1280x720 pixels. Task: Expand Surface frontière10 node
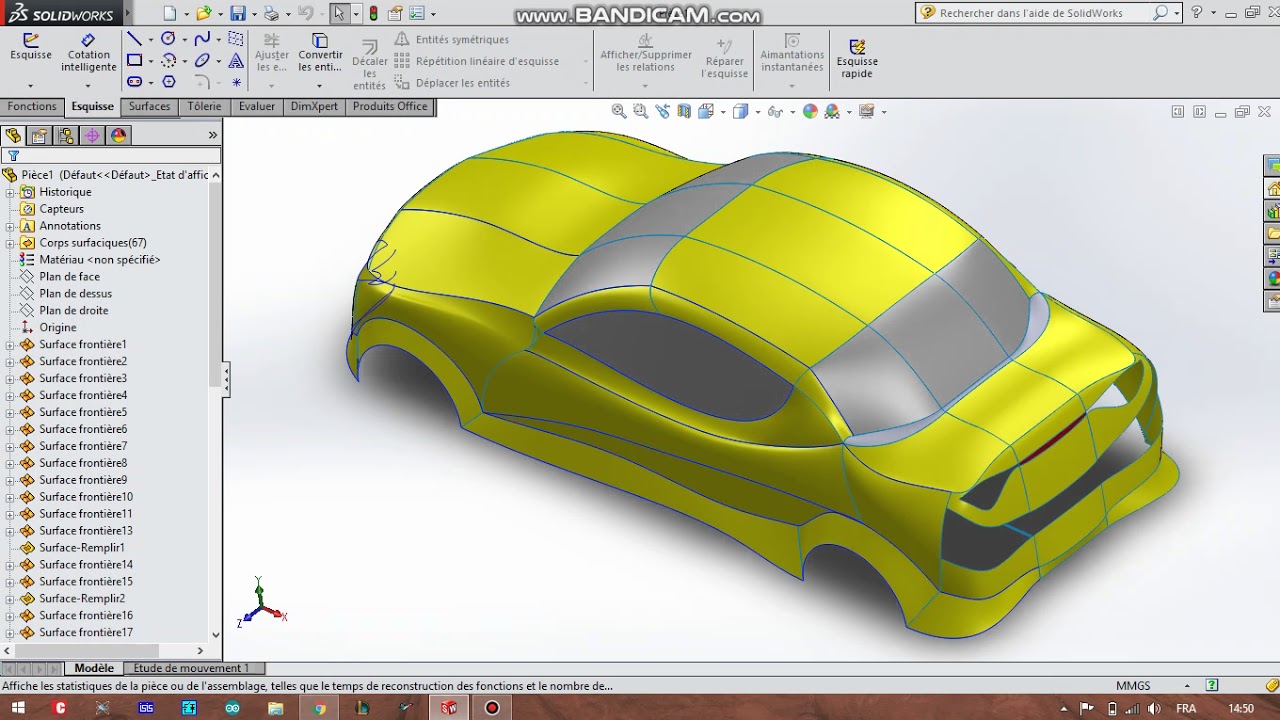(10, 497)
